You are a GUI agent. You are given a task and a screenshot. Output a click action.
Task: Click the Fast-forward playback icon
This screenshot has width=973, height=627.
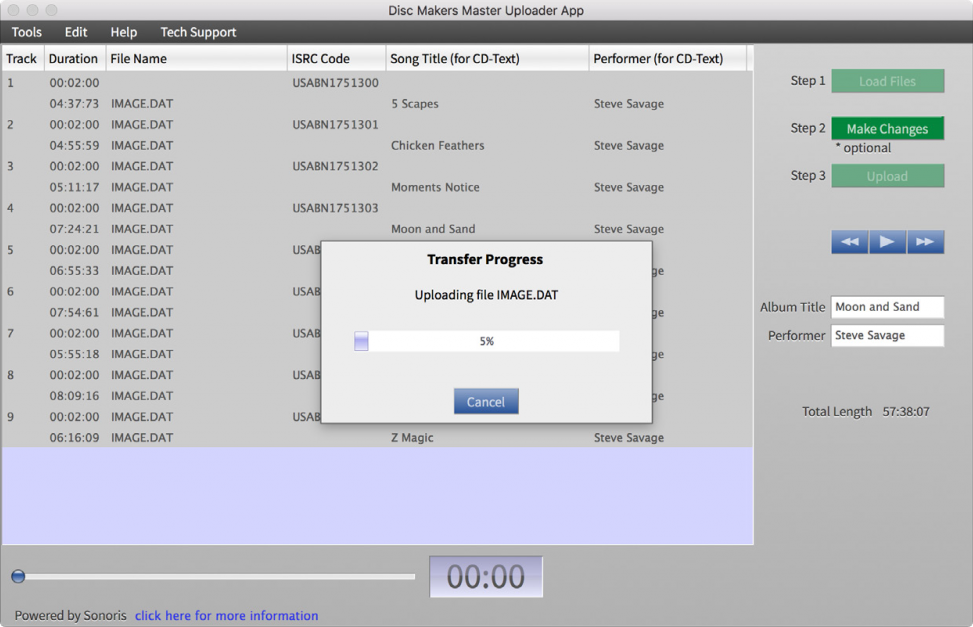click(926, 241)
